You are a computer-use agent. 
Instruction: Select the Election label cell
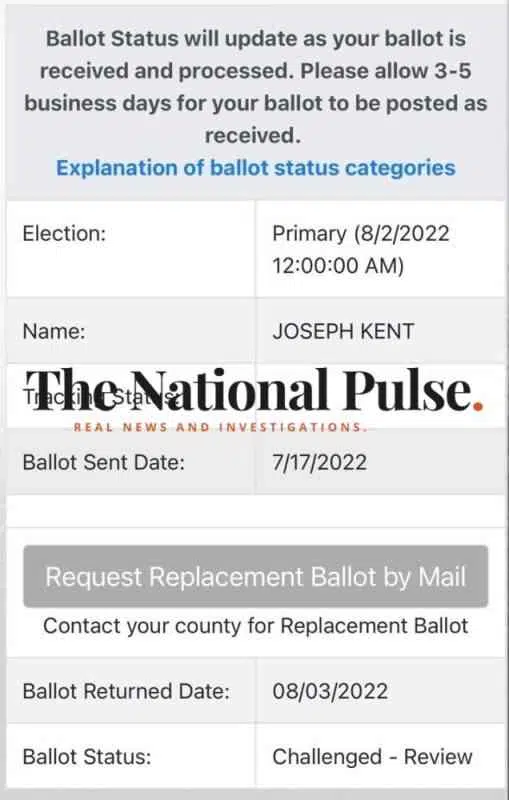[131, 249]
